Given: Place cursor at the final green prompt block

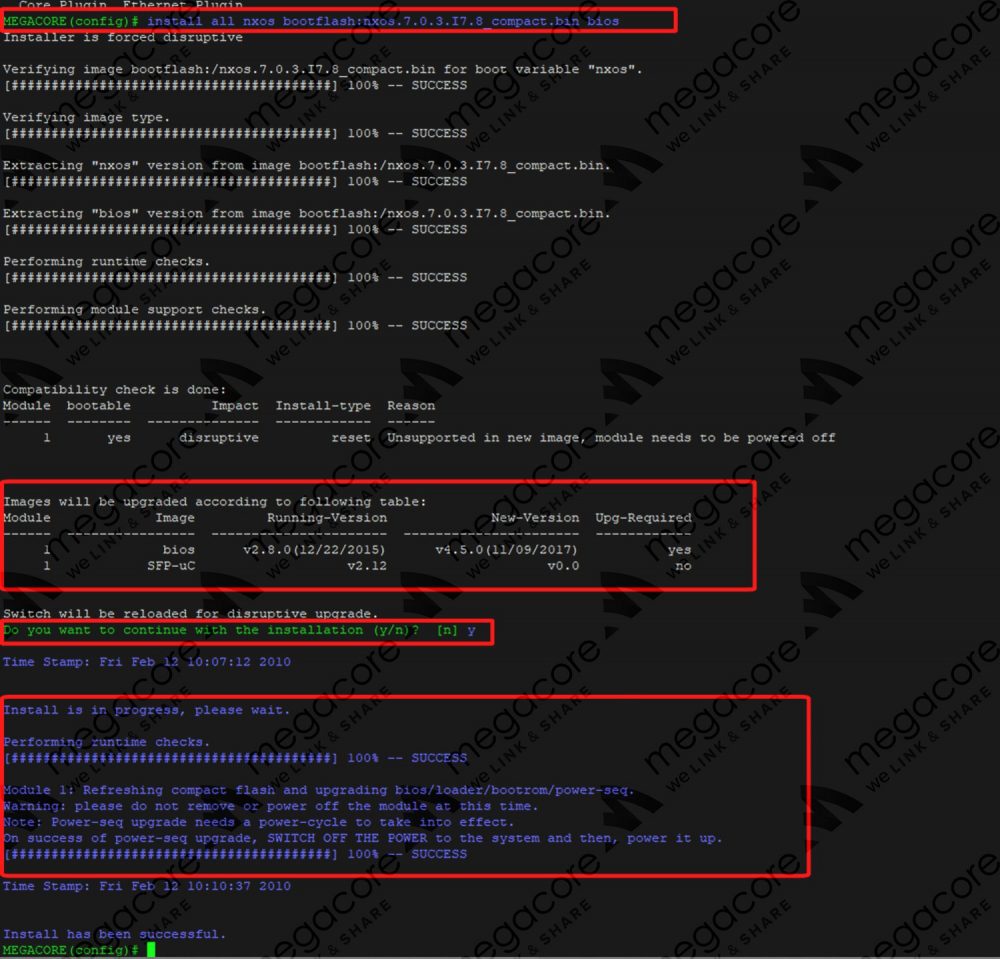Looking at the screenshot, I should [151, 949].
